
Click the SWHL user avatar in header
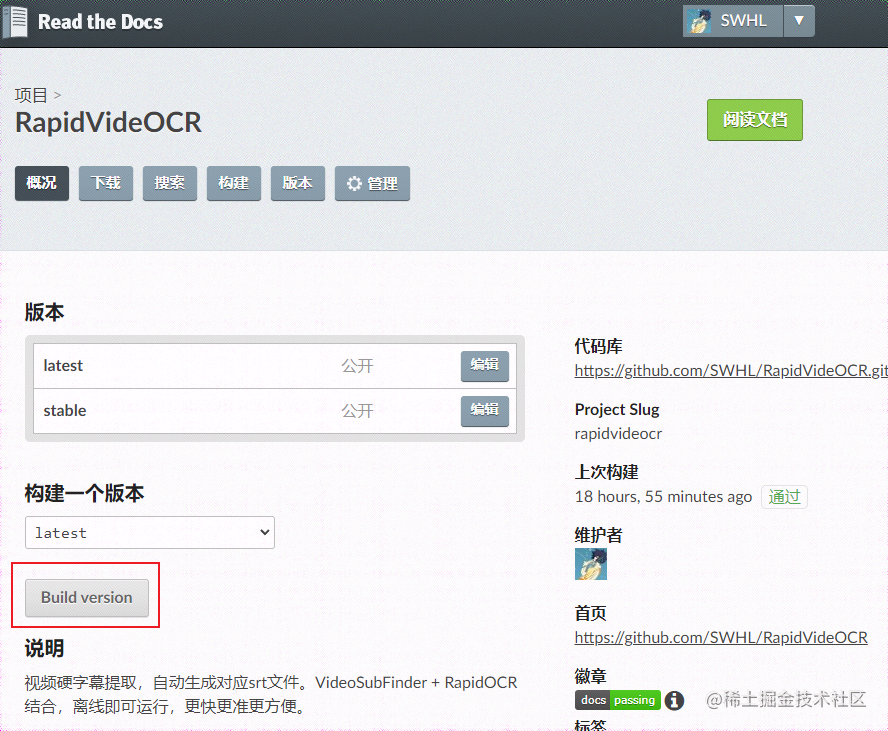pos(699,21)
